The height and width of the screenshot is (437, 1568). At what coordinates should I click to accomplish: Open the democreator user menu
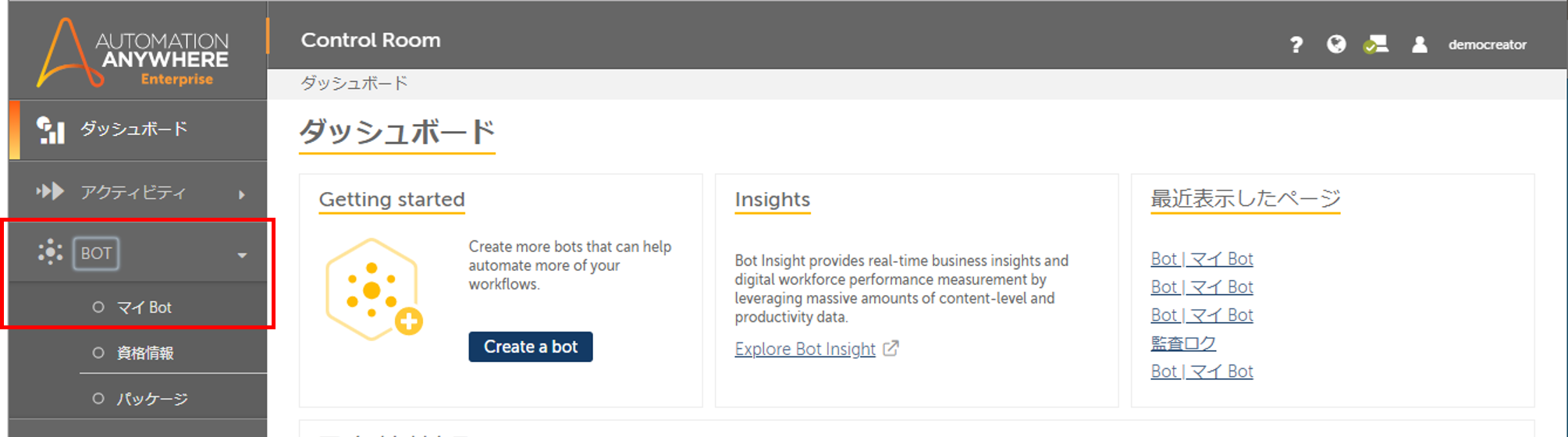tap(1487, 44)
